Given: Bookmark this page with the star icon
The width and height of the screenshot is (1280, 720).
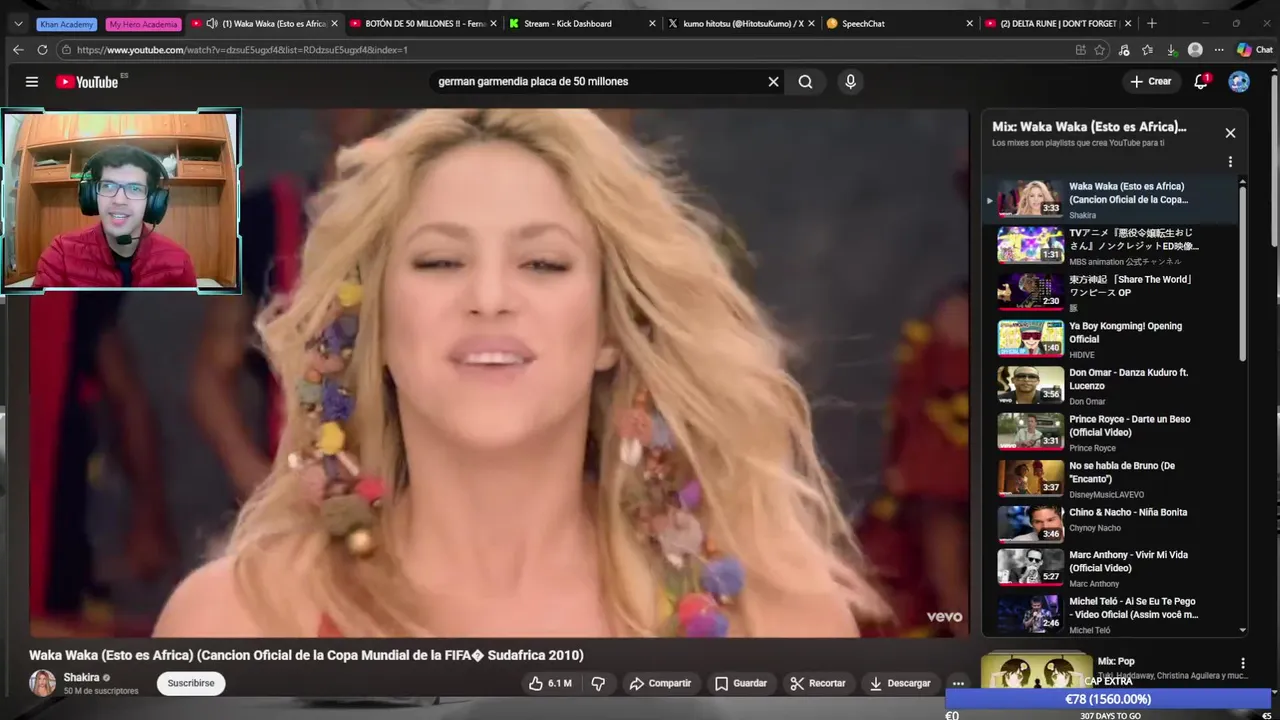Looking at the screenshot, I should (x=1100, y=49).
